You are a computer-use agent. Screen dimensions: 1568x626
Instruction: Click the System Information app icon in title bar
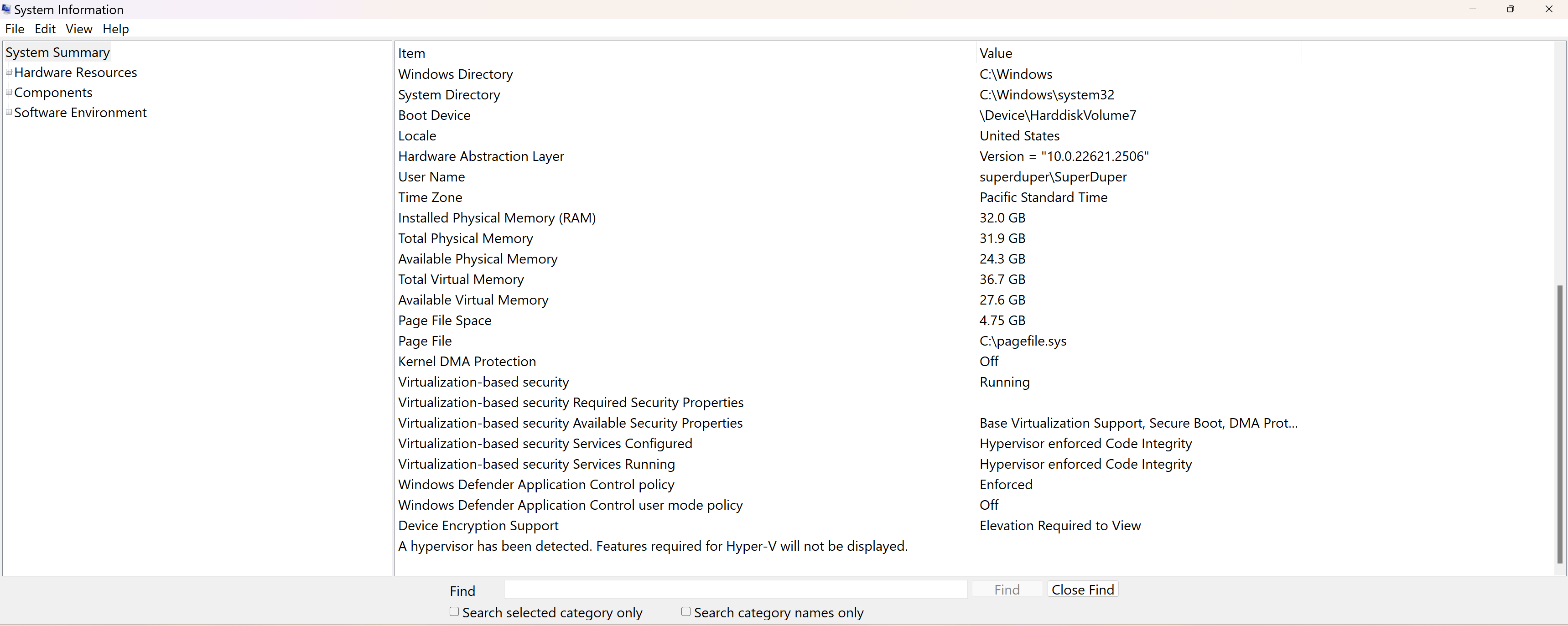click(x=6, y=9)
